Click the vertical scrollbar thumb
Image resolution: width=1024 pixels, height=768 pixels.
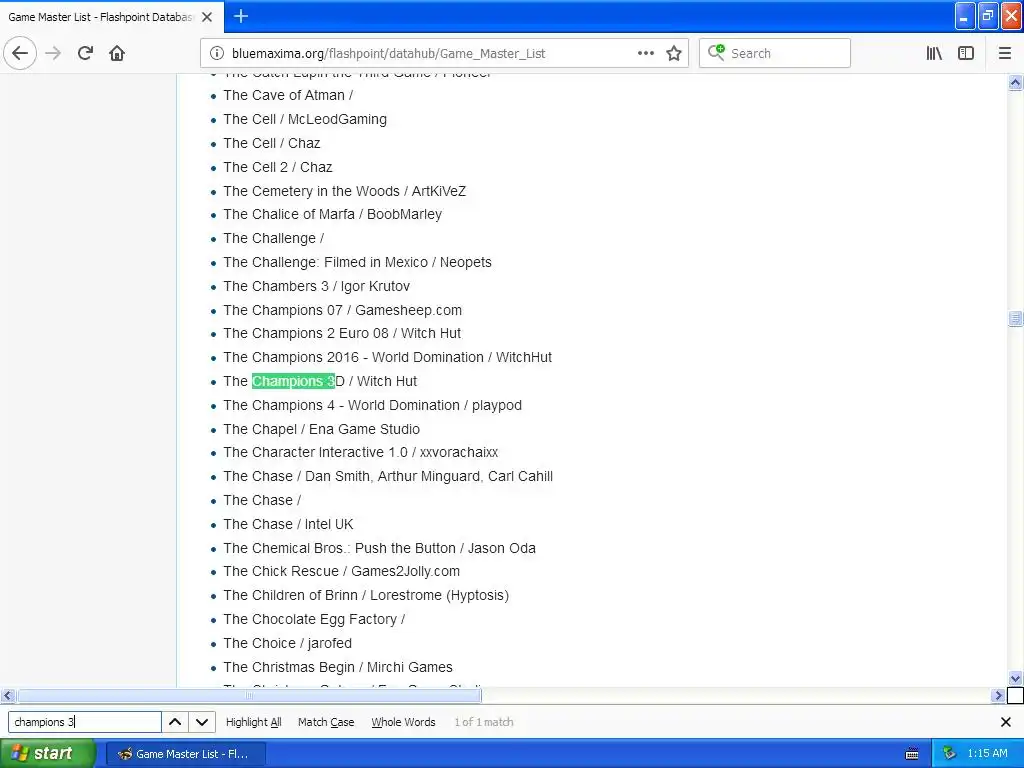click(x=1015, y=318)
